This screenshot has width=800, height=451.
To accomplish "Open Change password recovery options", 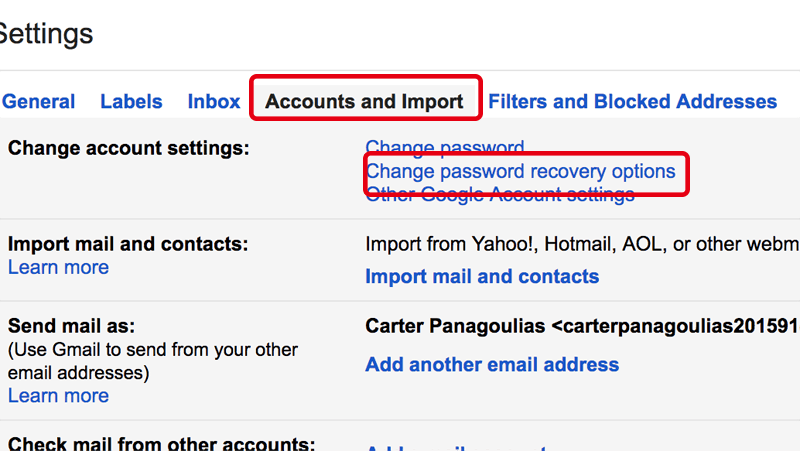I will point(520,171).
